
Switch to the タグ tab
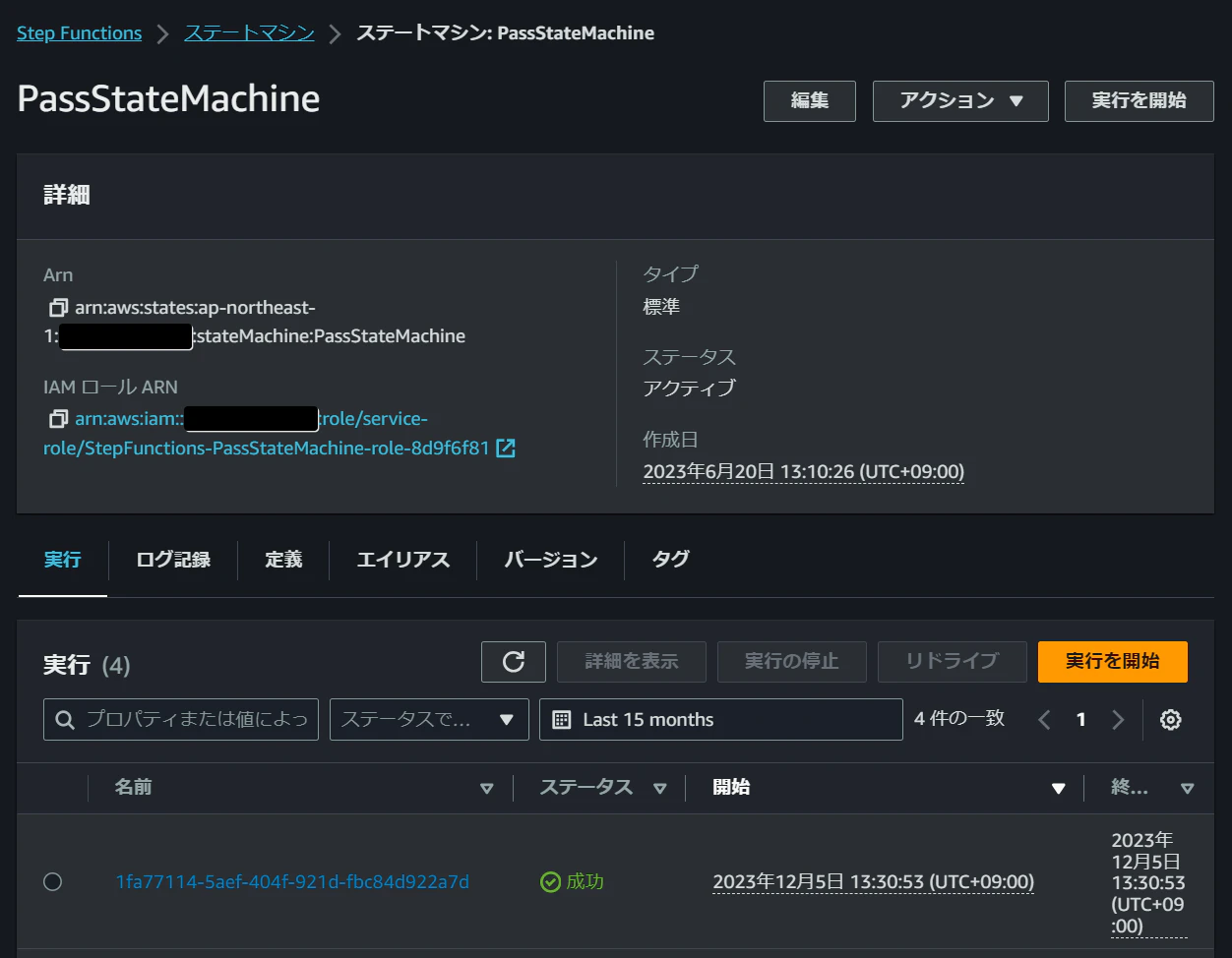click(671, 560)
